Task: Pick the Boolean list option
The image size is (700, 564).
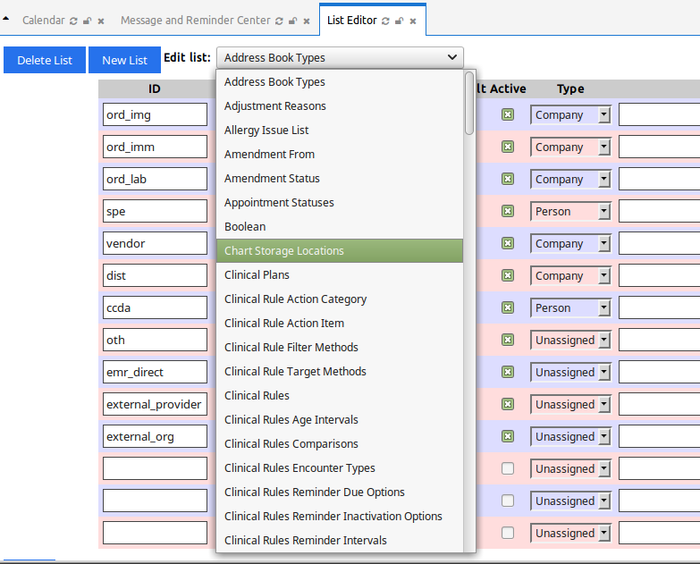Action: click(340, 226)
